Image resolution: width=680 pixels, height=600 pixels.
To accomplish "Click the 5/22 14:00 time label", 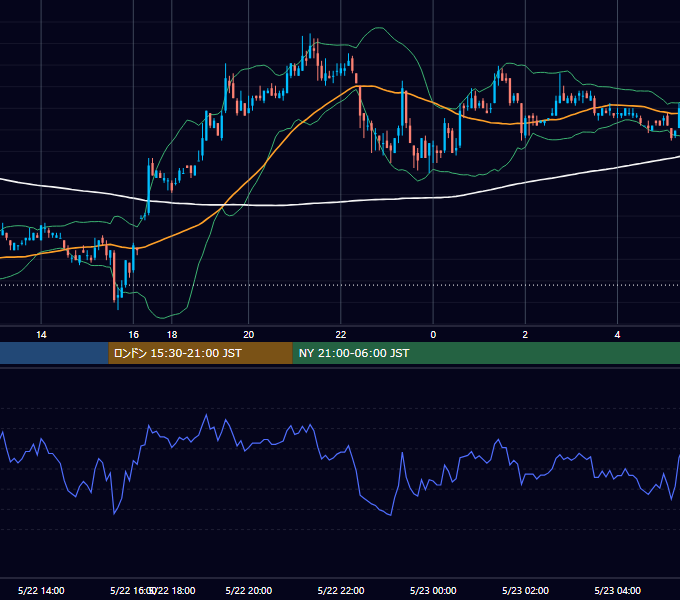I will [41, 590].
